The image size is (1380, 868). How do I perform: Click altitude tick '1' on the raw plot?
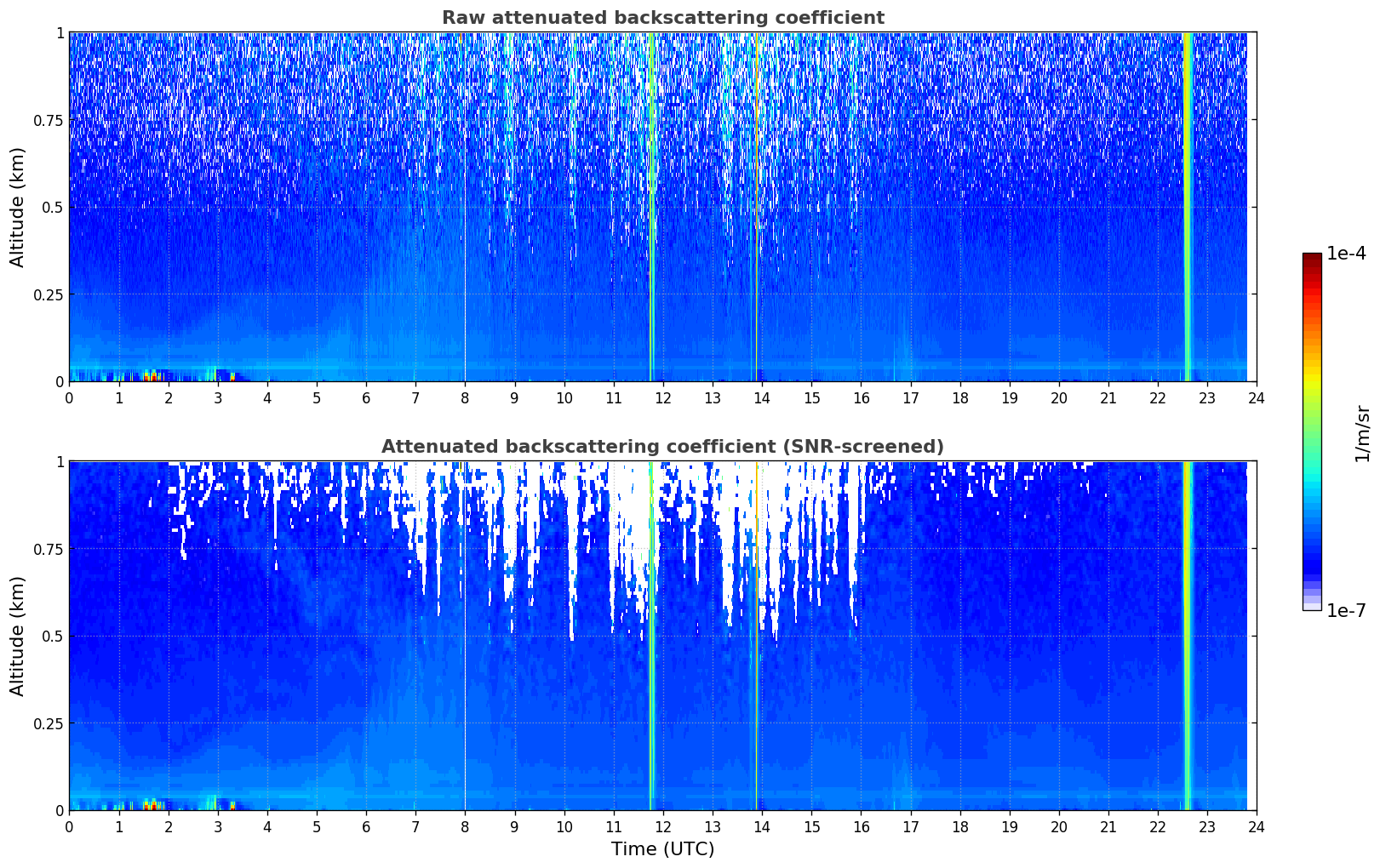pyautogui.click(x=60, y=32)
